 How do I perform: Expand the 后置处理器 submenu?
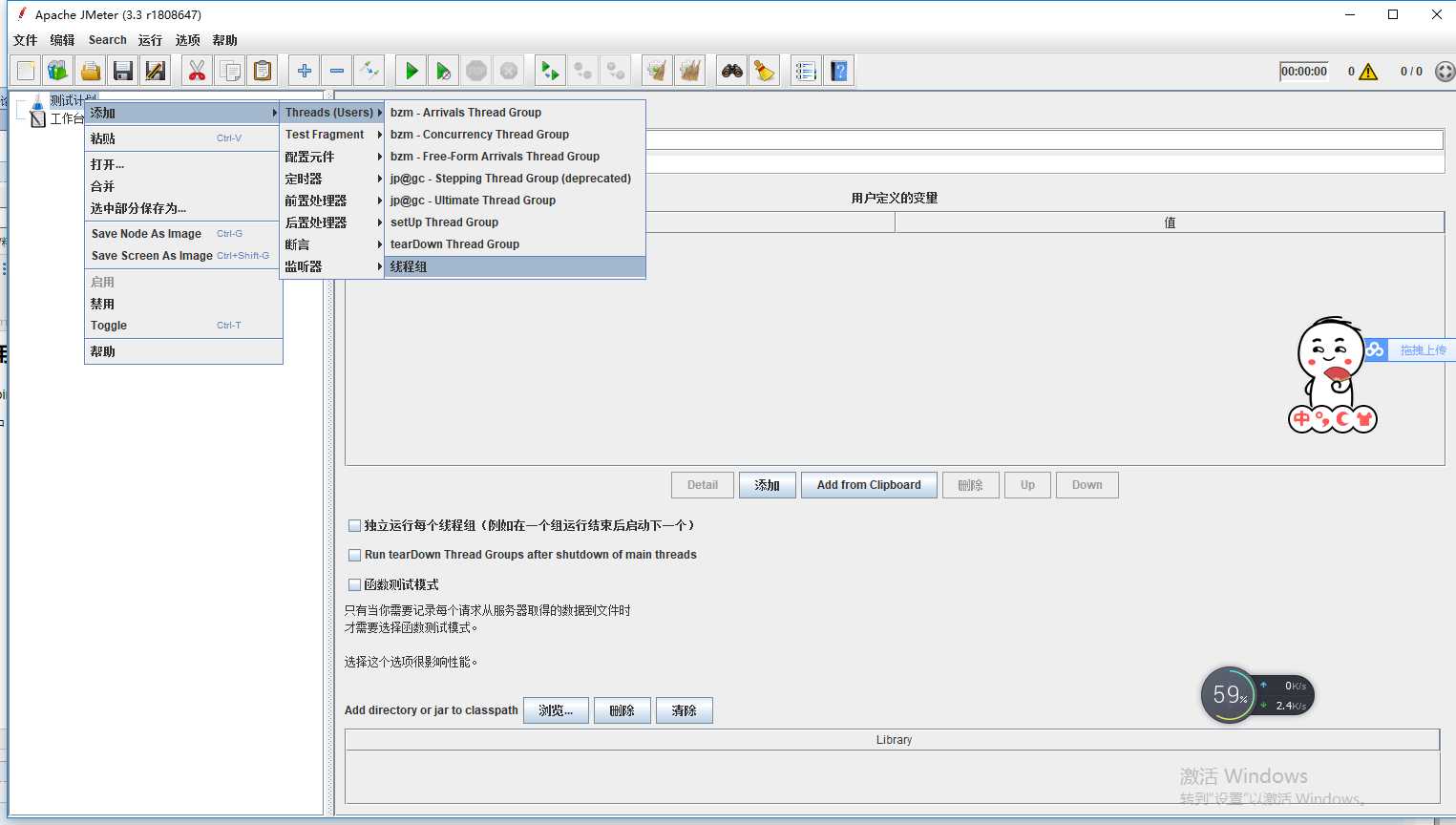[x=332, y=222]
